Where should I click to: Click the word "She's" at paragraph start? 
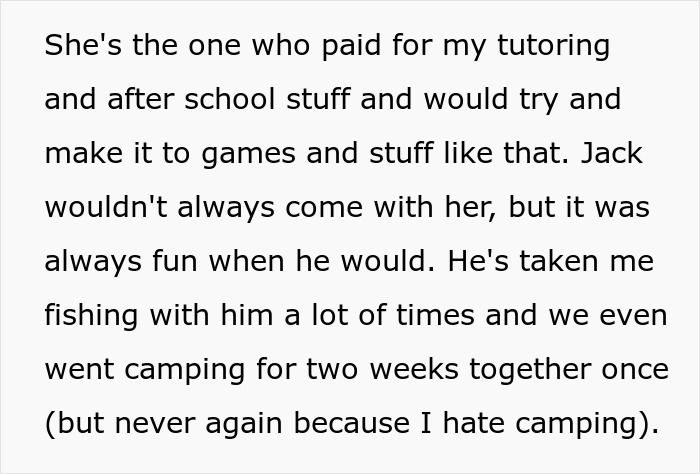pos(83,45)
